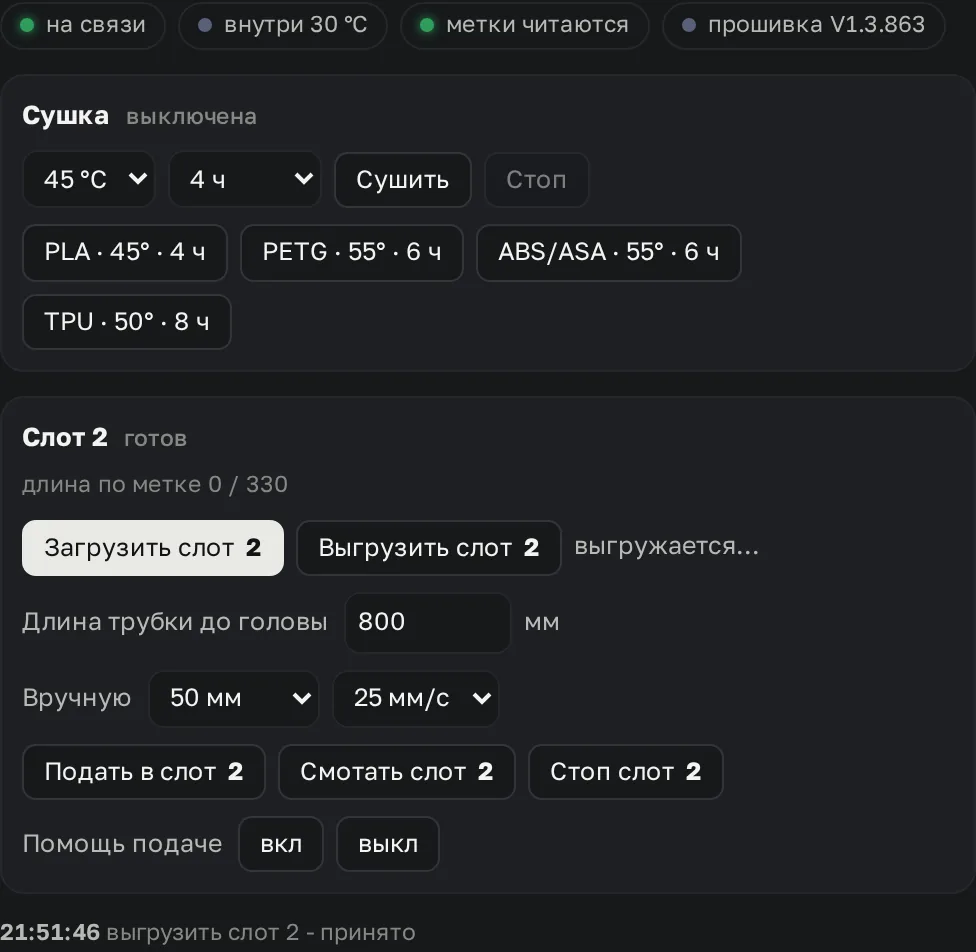Click Выгрузить слот 2 button
The height and width of the screenshot is (952, 976).
click(429, 548)
